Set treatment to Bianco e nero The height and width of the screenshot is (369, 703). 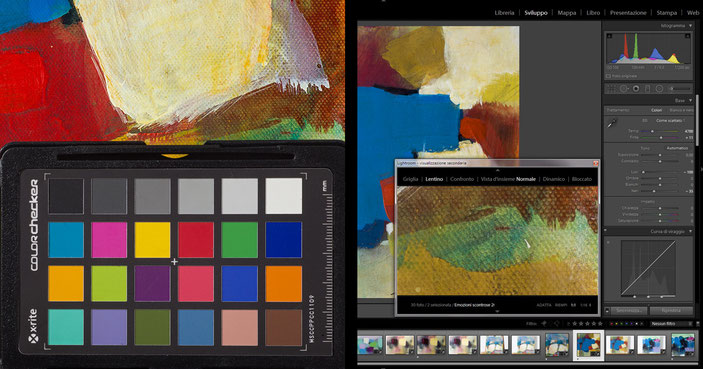coord(681,110)
